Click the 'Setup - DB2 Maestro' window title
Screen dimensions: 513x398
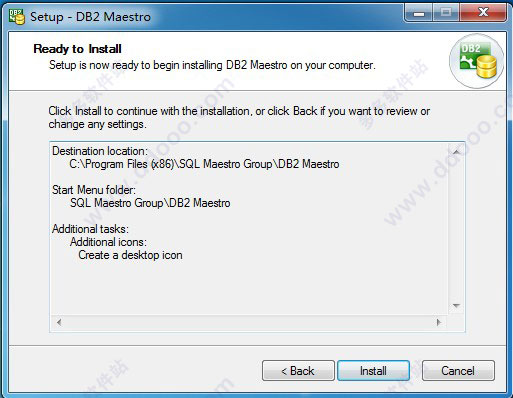click(x=90, y=17)
